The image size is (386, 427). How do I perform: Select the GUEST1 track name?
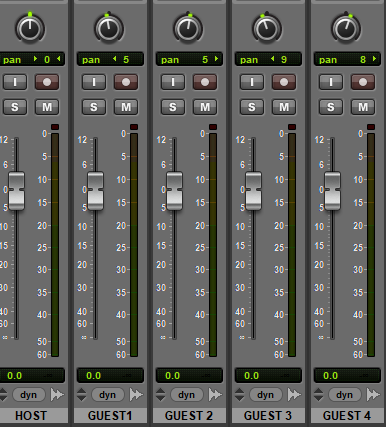110,416
